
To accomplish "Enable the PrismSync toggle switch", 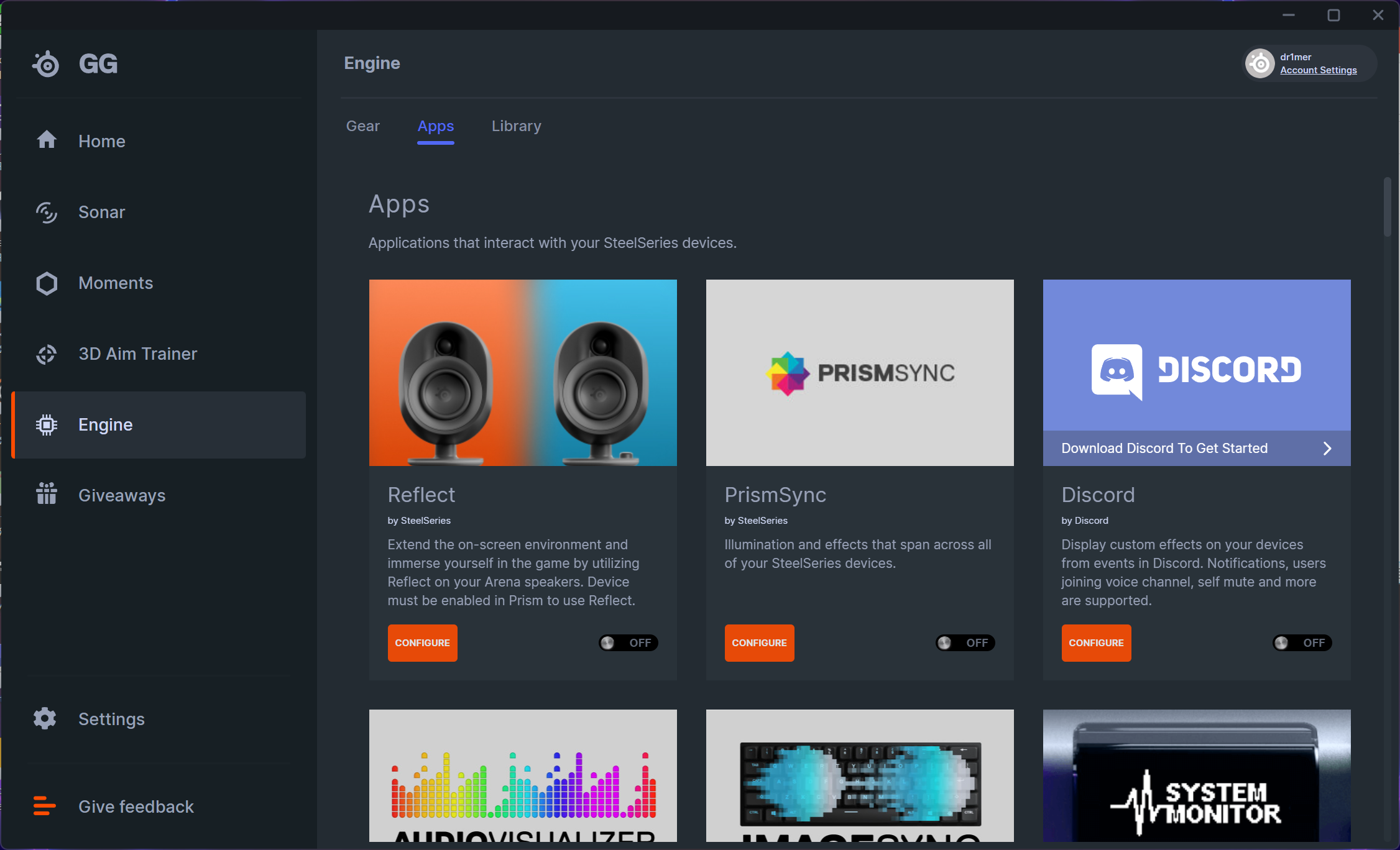I will click(x=965, y=642).
